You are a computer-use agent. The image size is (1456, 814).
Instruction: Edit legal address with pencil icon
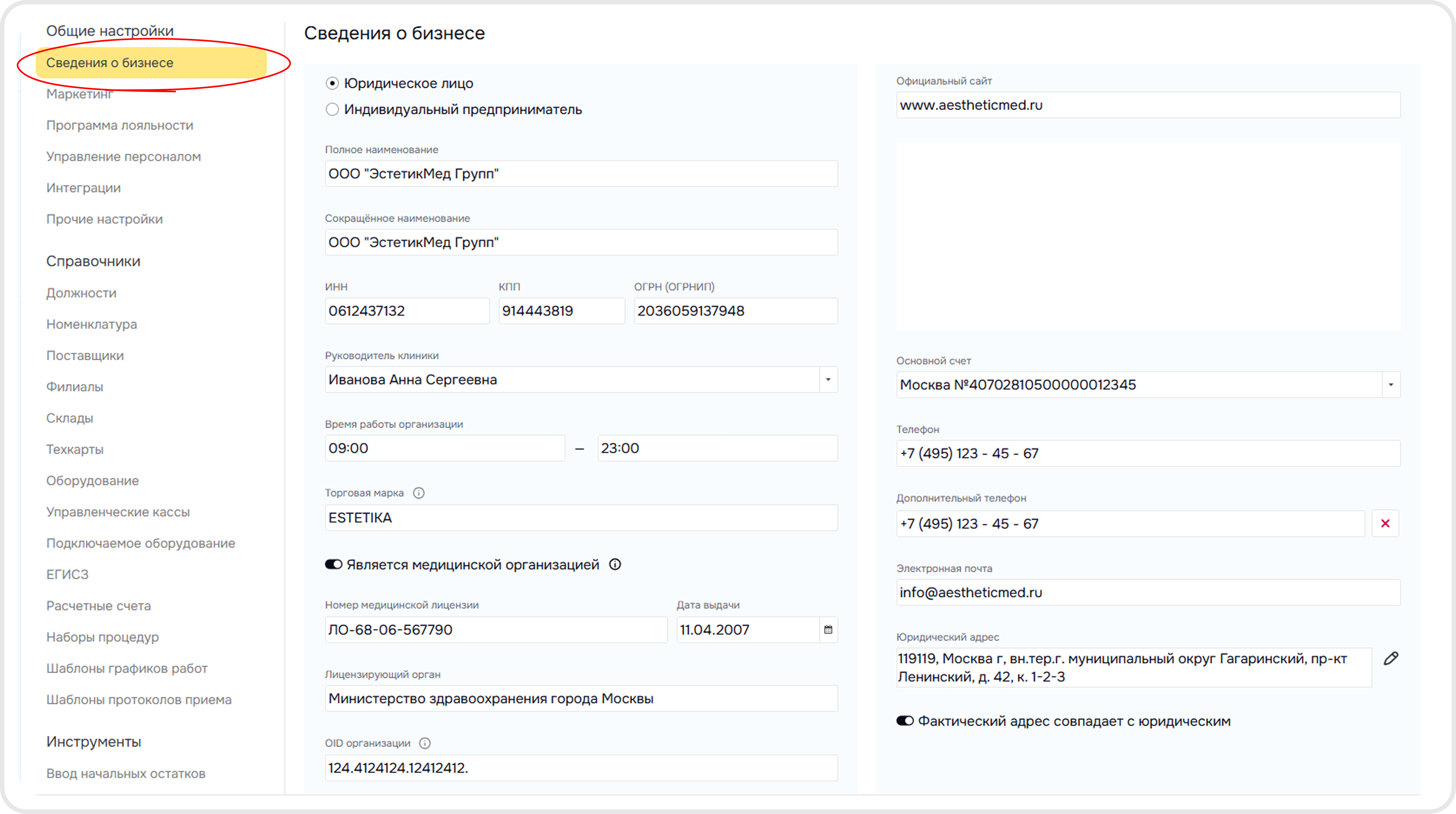[1390, 659]
